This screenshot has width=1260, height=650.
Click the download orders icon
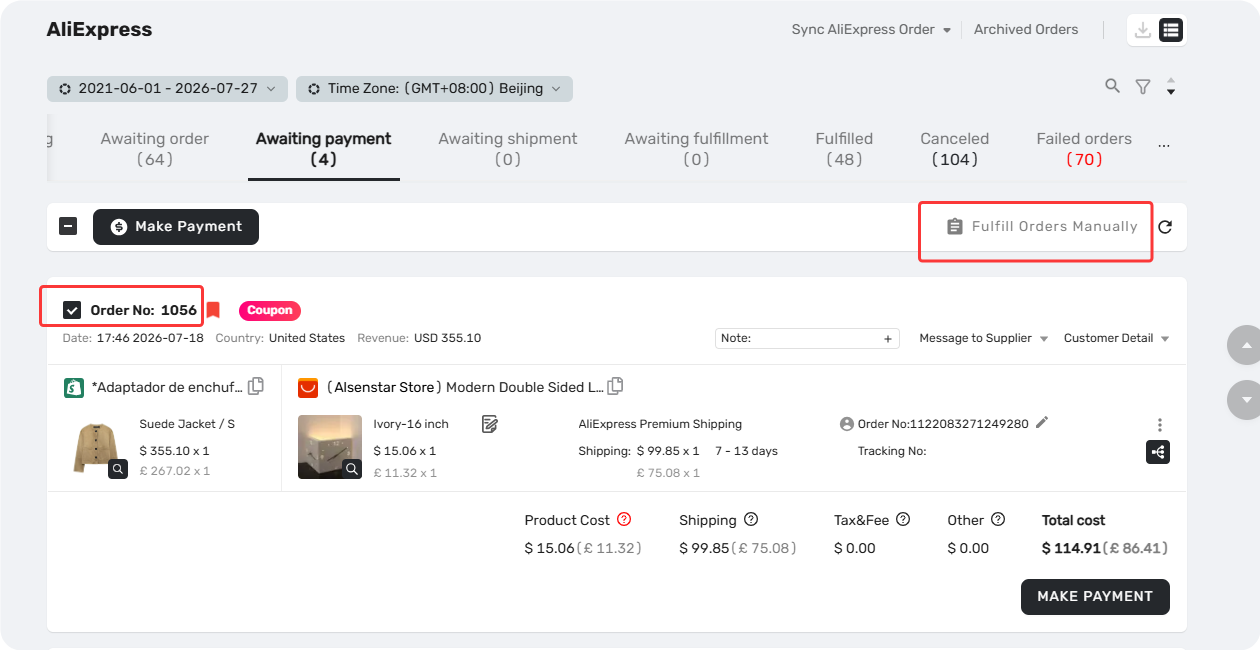point(1143,30)
